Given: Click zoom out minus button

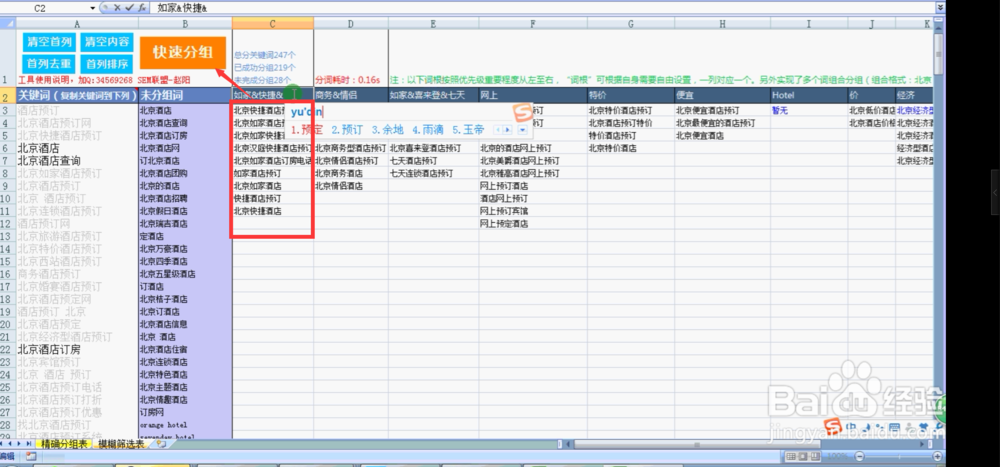Looking at the screenshot, I should click(x=859, y=456).
